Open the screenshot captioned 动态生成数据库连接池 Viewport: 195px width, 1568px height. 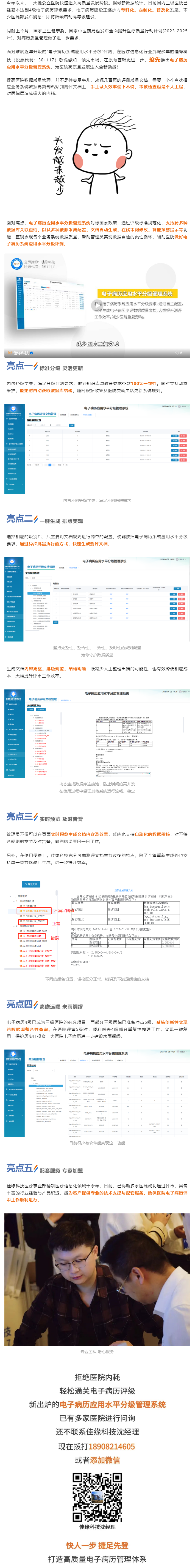[x=98, y=734]
